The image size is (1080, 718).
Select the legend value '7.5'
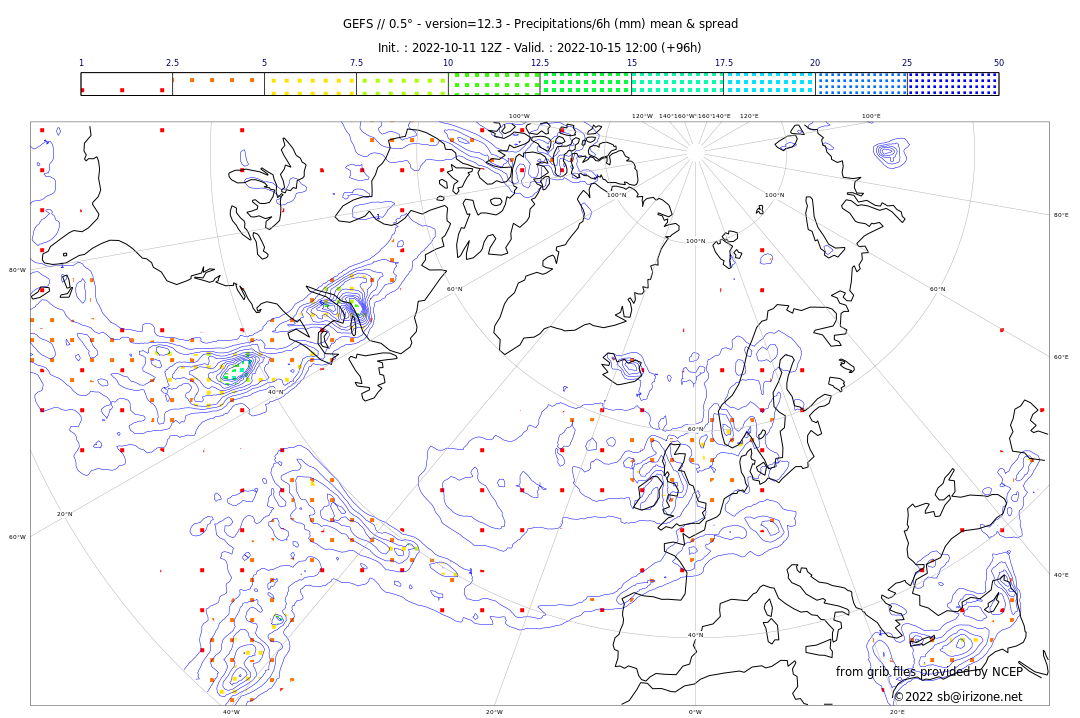coord(356,63)
